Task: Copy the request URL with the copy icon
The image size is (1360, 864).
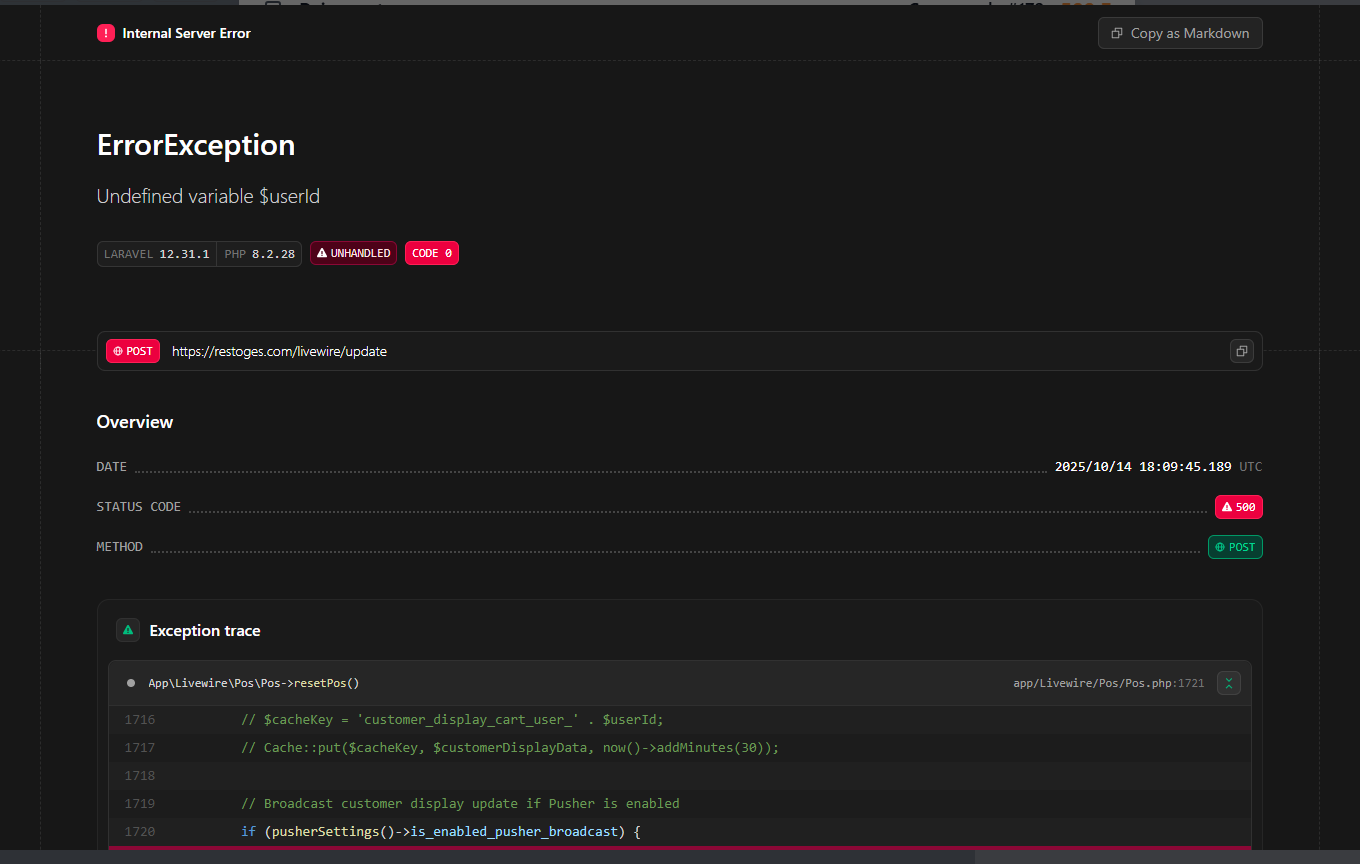Action: [1241, 351]
